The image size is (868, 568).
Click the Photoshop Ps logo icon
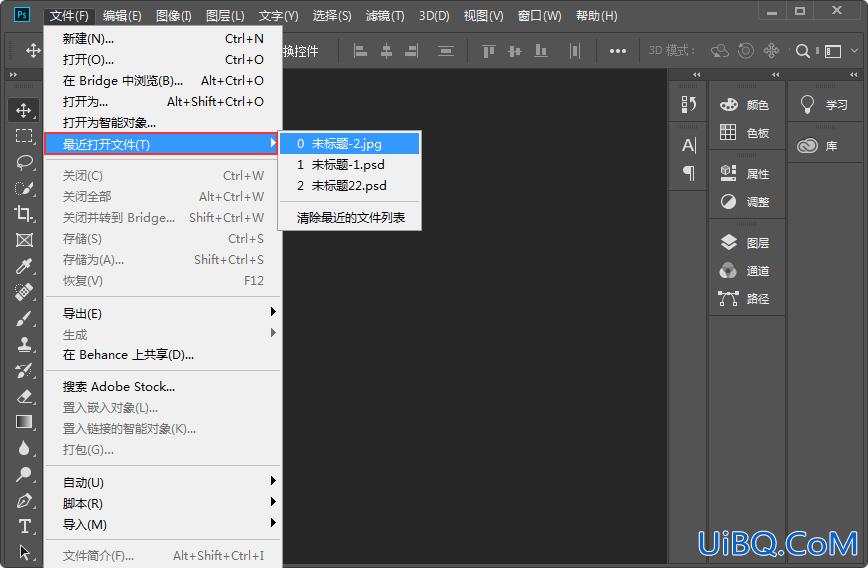pos(22,14)
